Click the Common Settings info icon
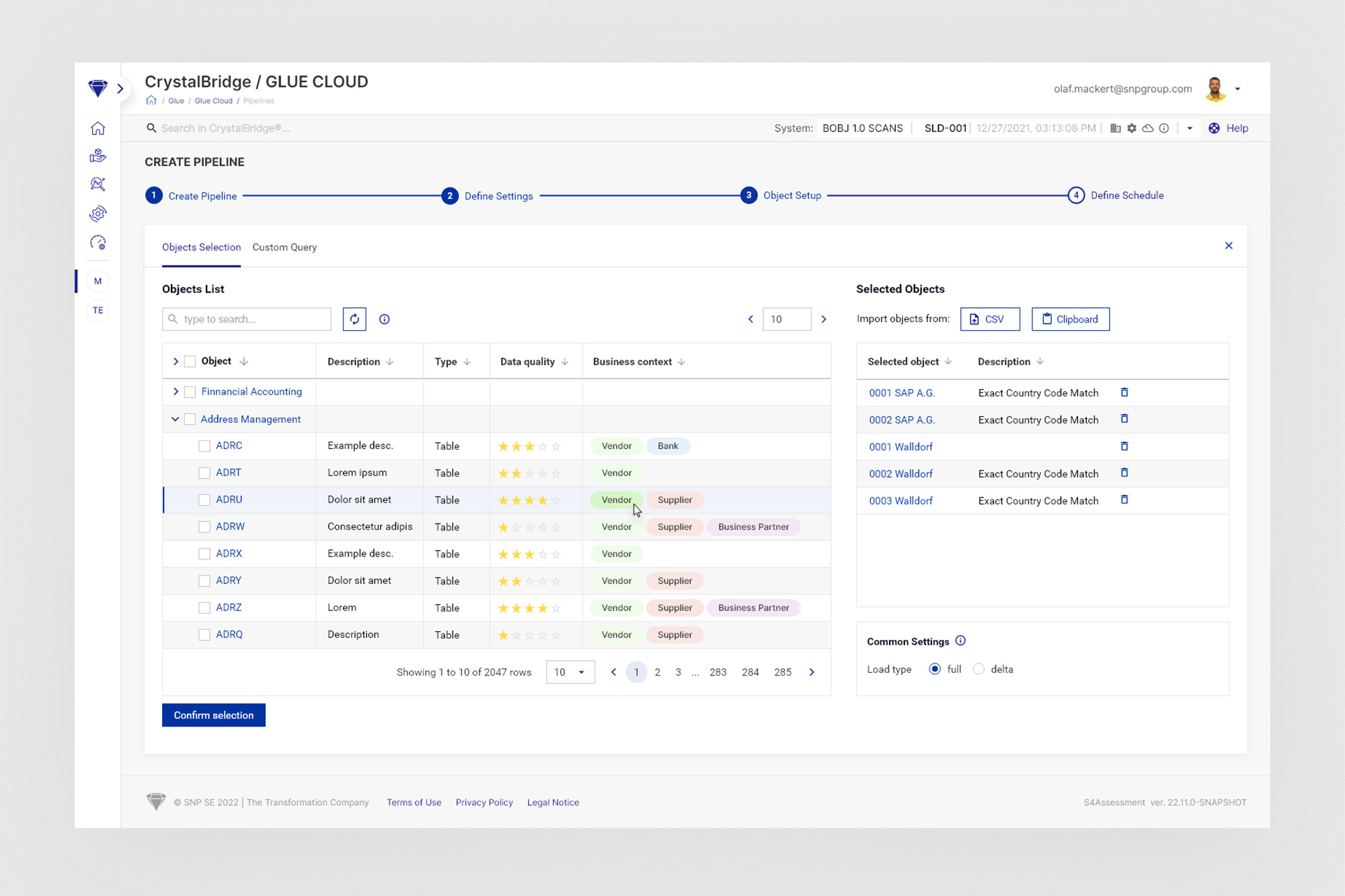The width and height of the screenshot is (1345, 896). pyautogui.click(x=960, y=641)
